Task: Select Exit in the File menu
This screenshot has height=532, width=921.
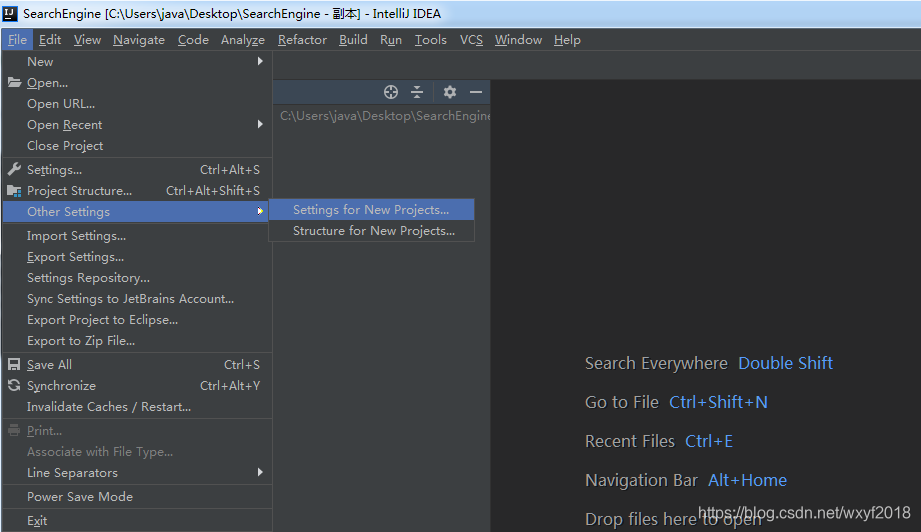Action: coord(137,521)
